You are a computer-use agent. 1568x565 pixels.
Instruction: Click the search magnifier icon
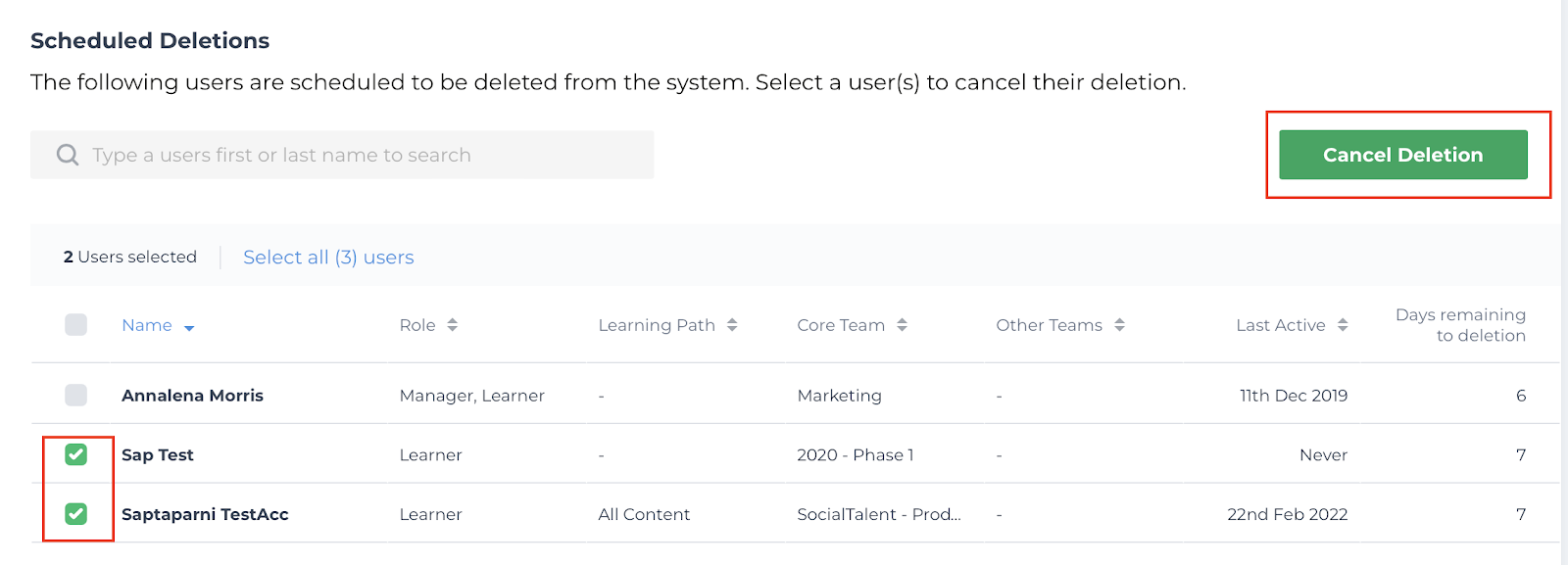[x=68, y=155]
